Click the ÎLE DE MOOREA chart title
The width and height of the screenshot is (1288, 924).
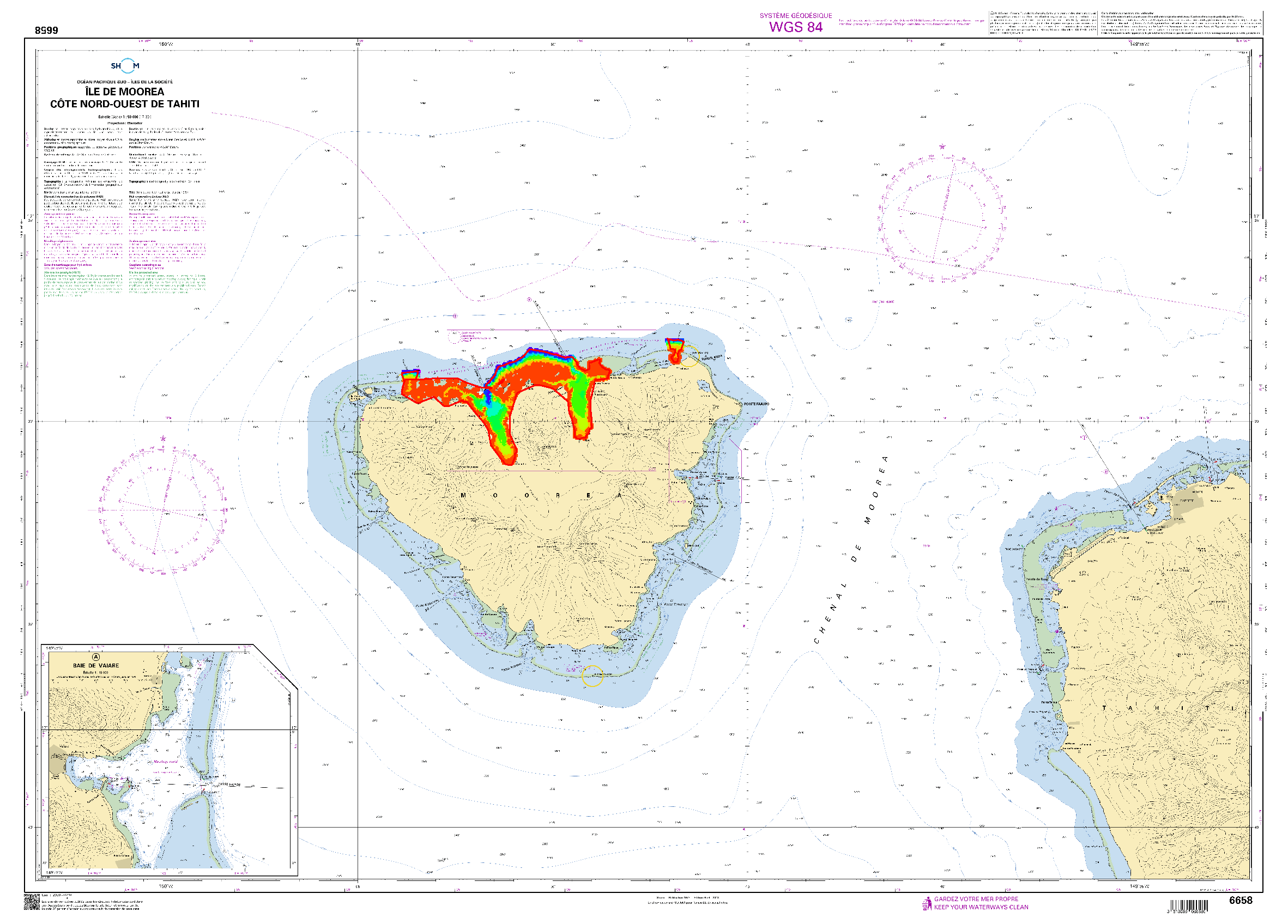124,92
